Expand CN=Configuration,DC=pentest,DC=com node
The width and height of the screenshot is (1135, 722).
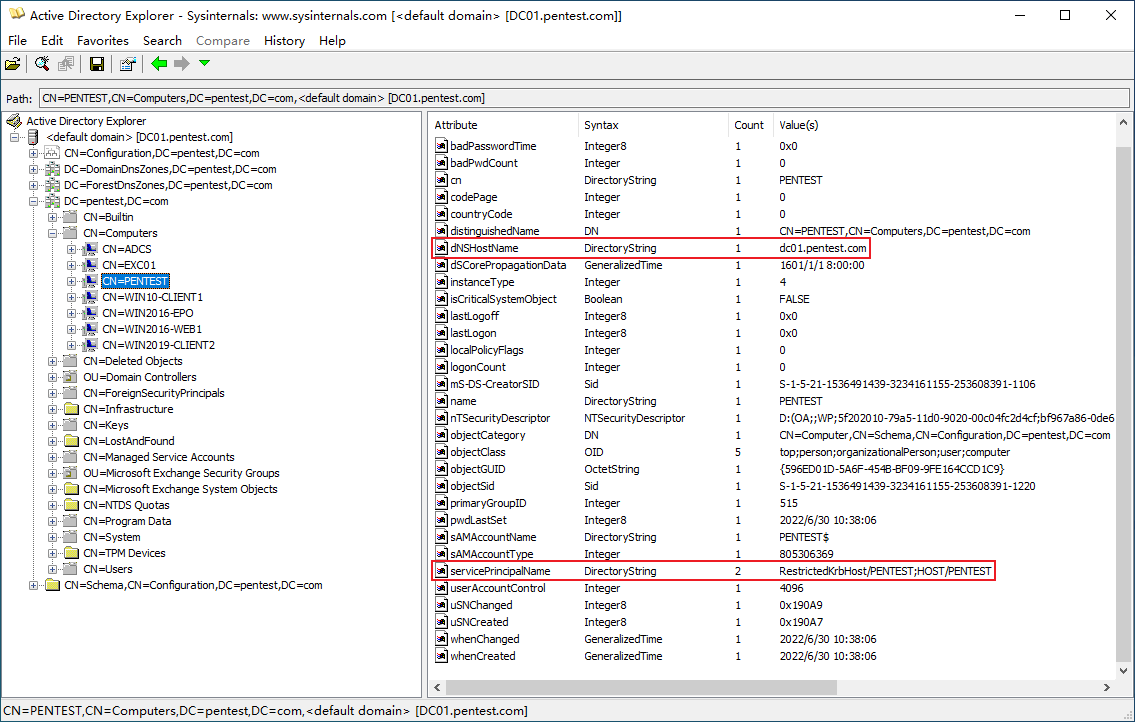[33, 153]
